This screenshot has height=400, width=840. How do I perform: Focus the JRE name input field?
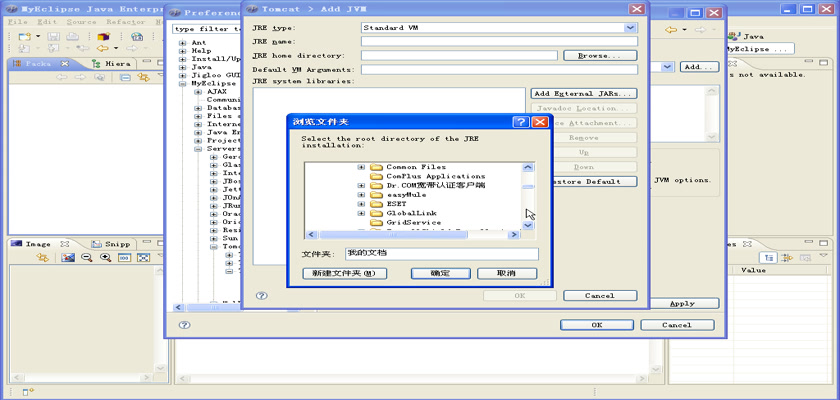pos(499,42)
